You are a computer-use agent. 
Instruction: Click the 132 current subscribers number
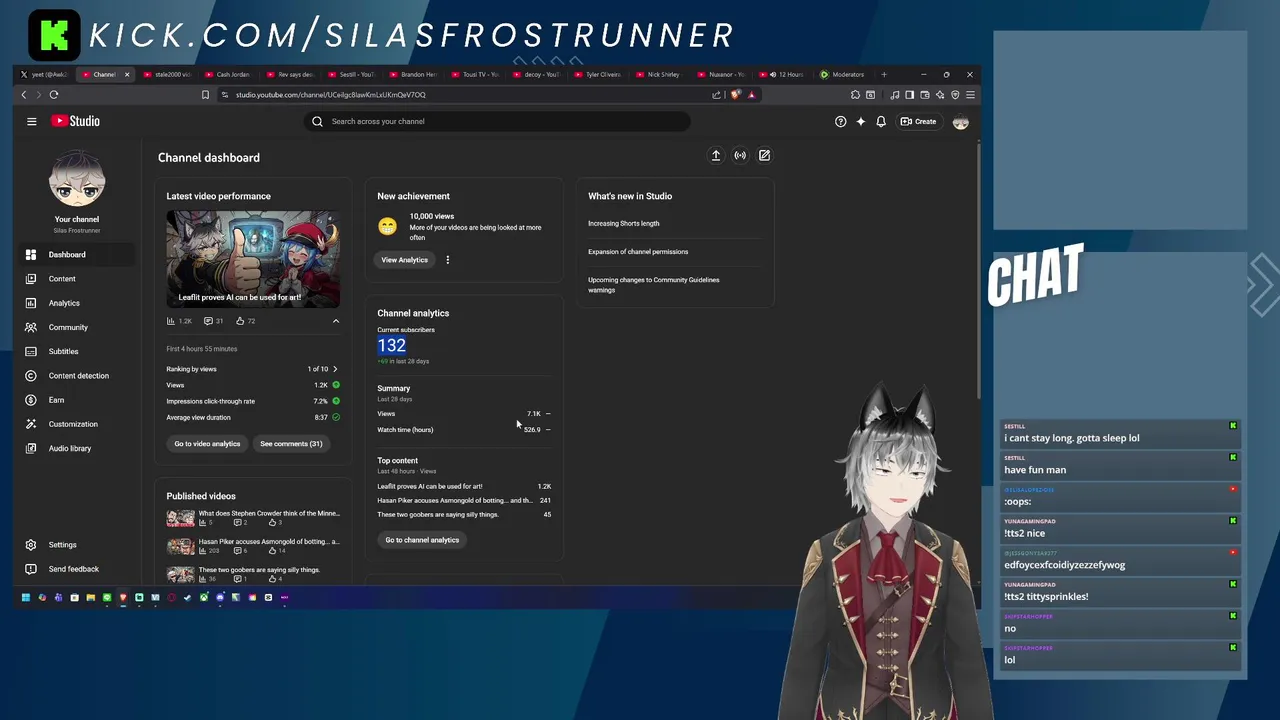point(392,345)
